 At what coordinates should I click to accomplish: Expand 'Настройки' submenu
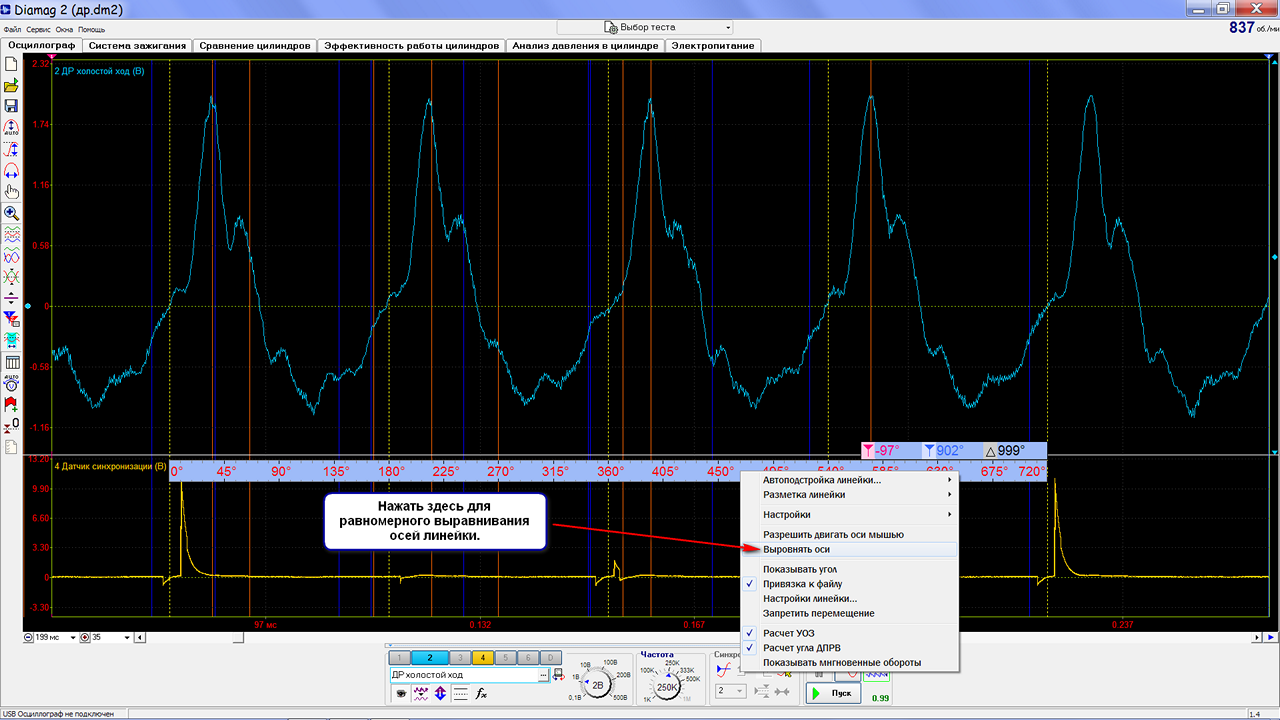[850, 514]
